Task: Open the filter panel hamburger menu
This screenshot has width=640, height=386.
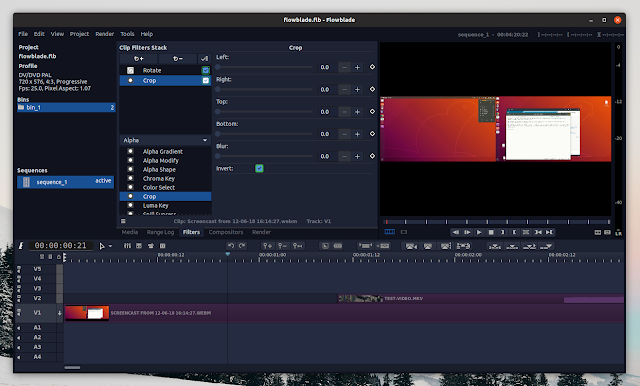Action: click(x=123, y=221)
